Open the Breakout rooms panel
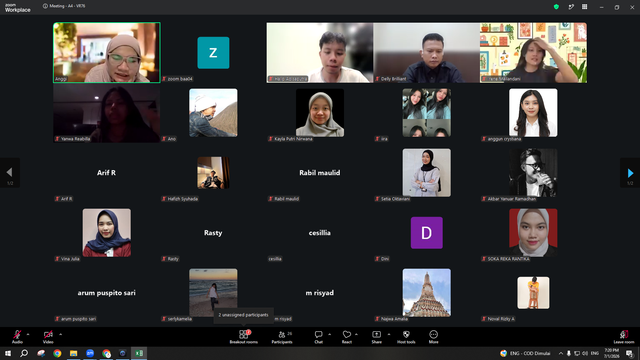 pyautogui.click(x=244, y=337)
